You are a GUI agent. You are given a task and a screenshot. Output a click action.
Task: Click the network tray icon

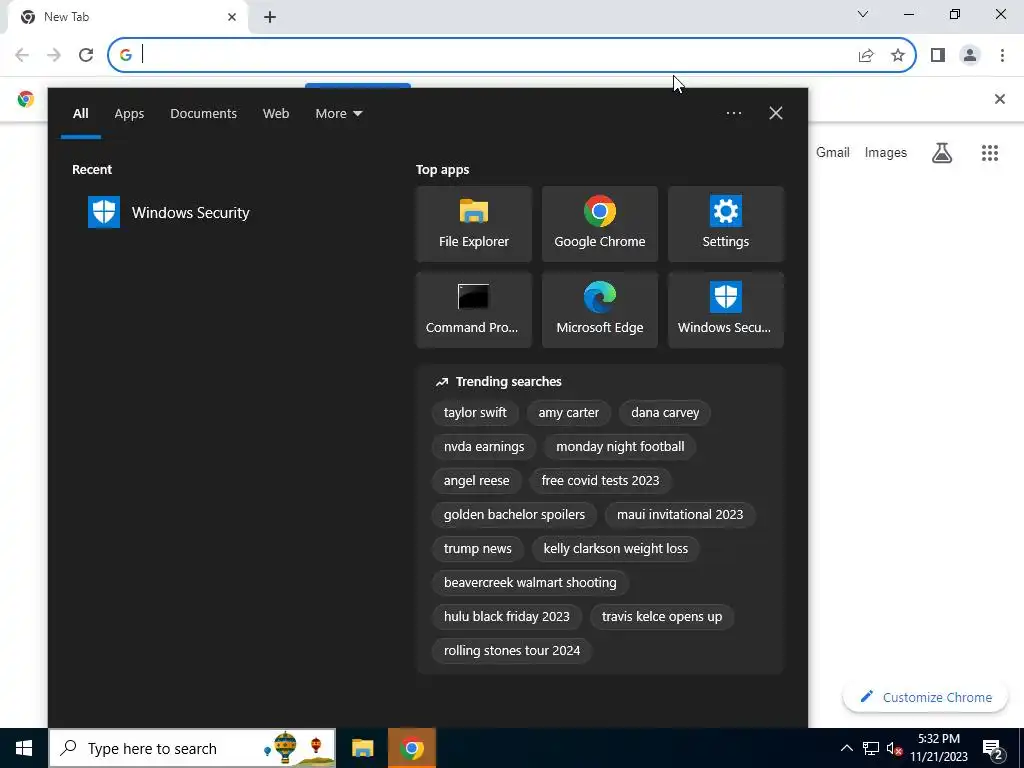click(871, 748)
